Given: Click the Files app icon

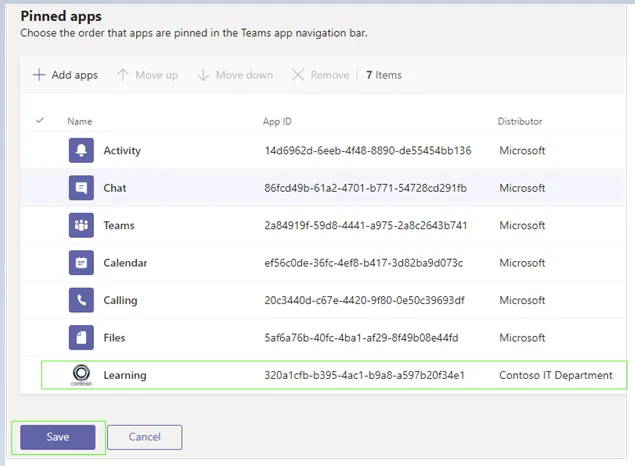Looking at the screenshot, I should coord(81,338).
